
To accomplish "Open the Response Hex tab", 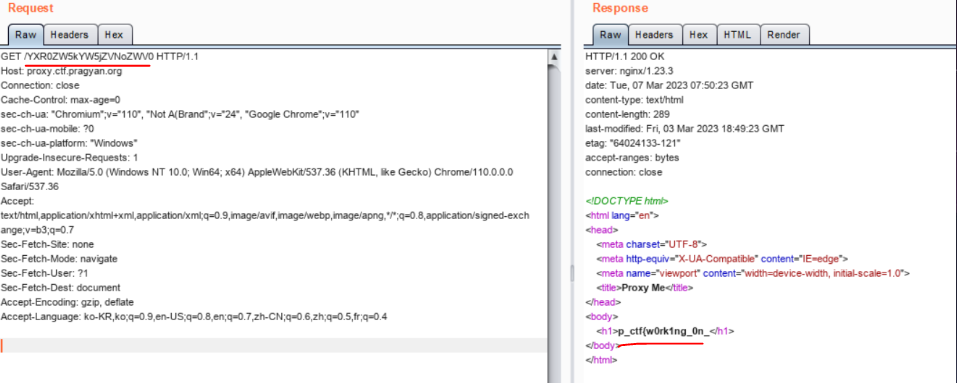I will coord(698,35).
